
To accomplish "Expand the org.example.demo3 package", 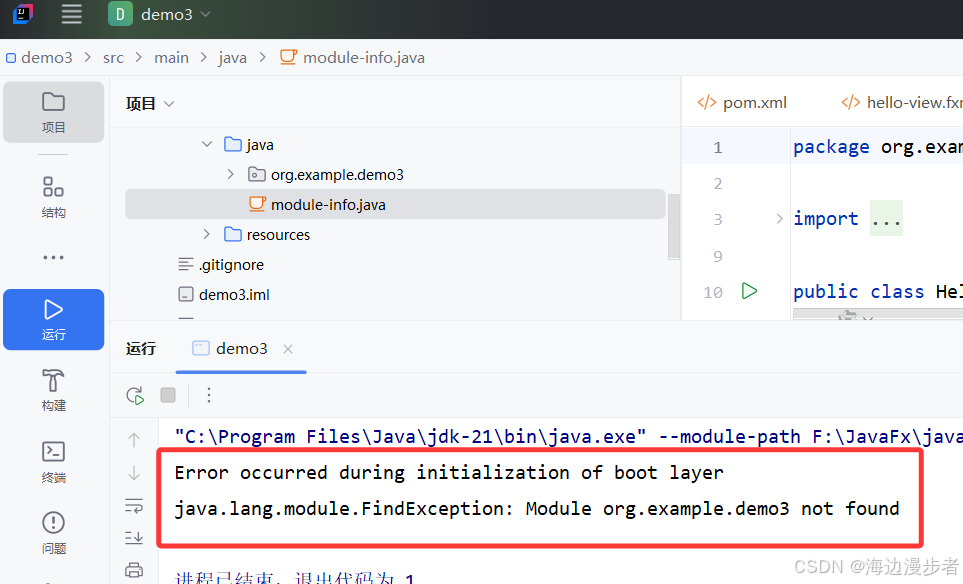I will [231, 174].
